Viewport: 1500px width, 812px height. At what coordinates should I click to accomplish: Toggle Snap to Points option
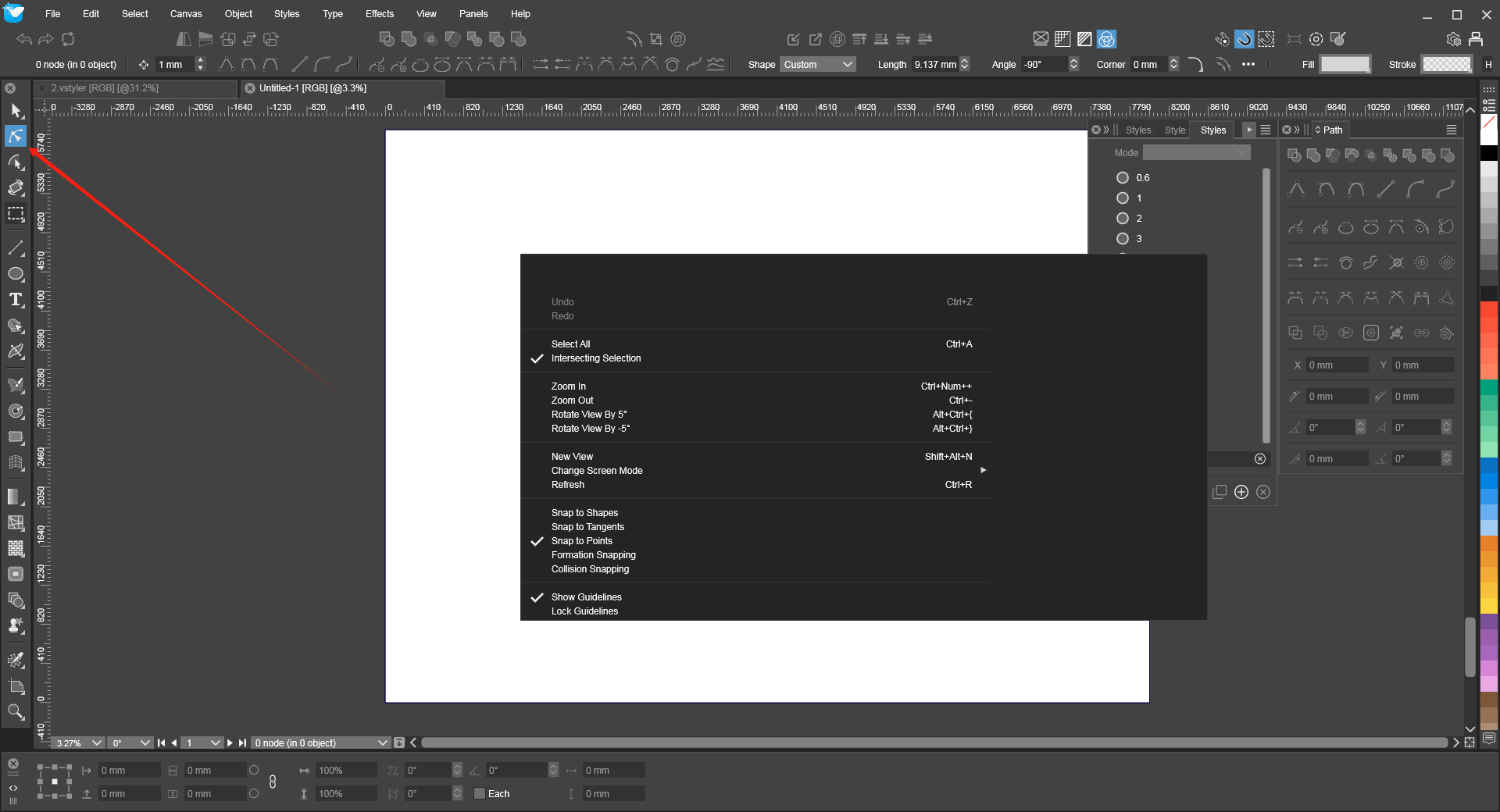click(x=582, y=541)
